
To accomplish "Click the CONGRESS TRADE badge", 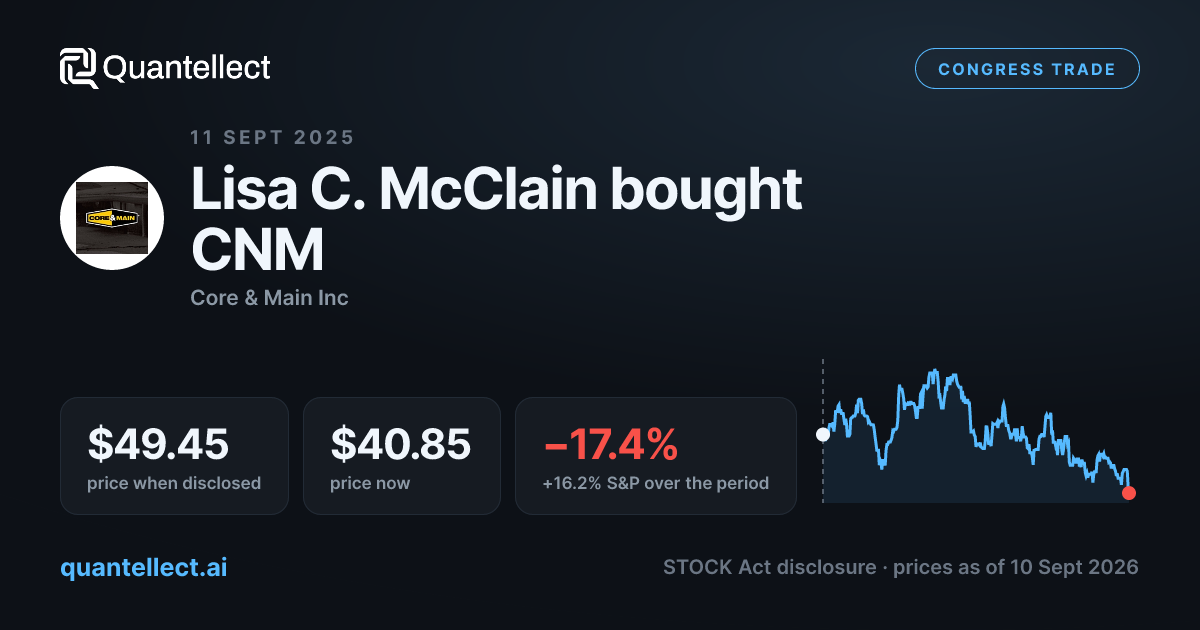I will (x=1027, y=69).
